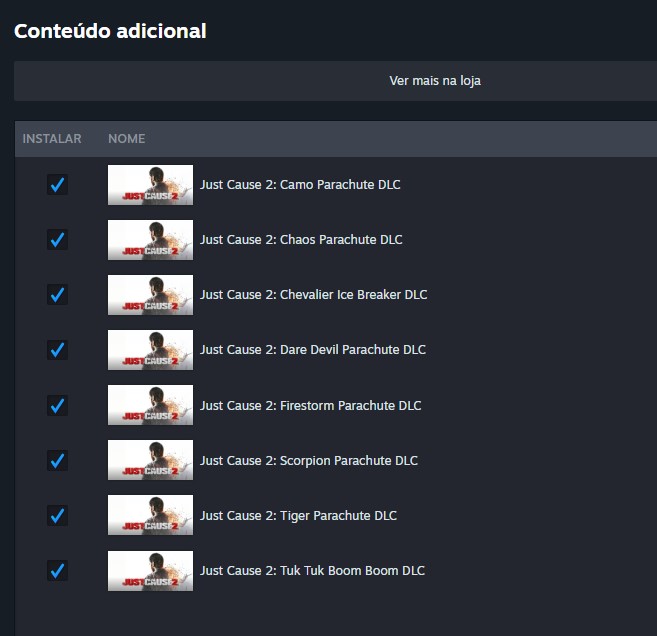Toggle install checkbox for Chevalier Ice Breaker DLC
Viewport: 657px width, 636px height.
click(x=57, y=295)
